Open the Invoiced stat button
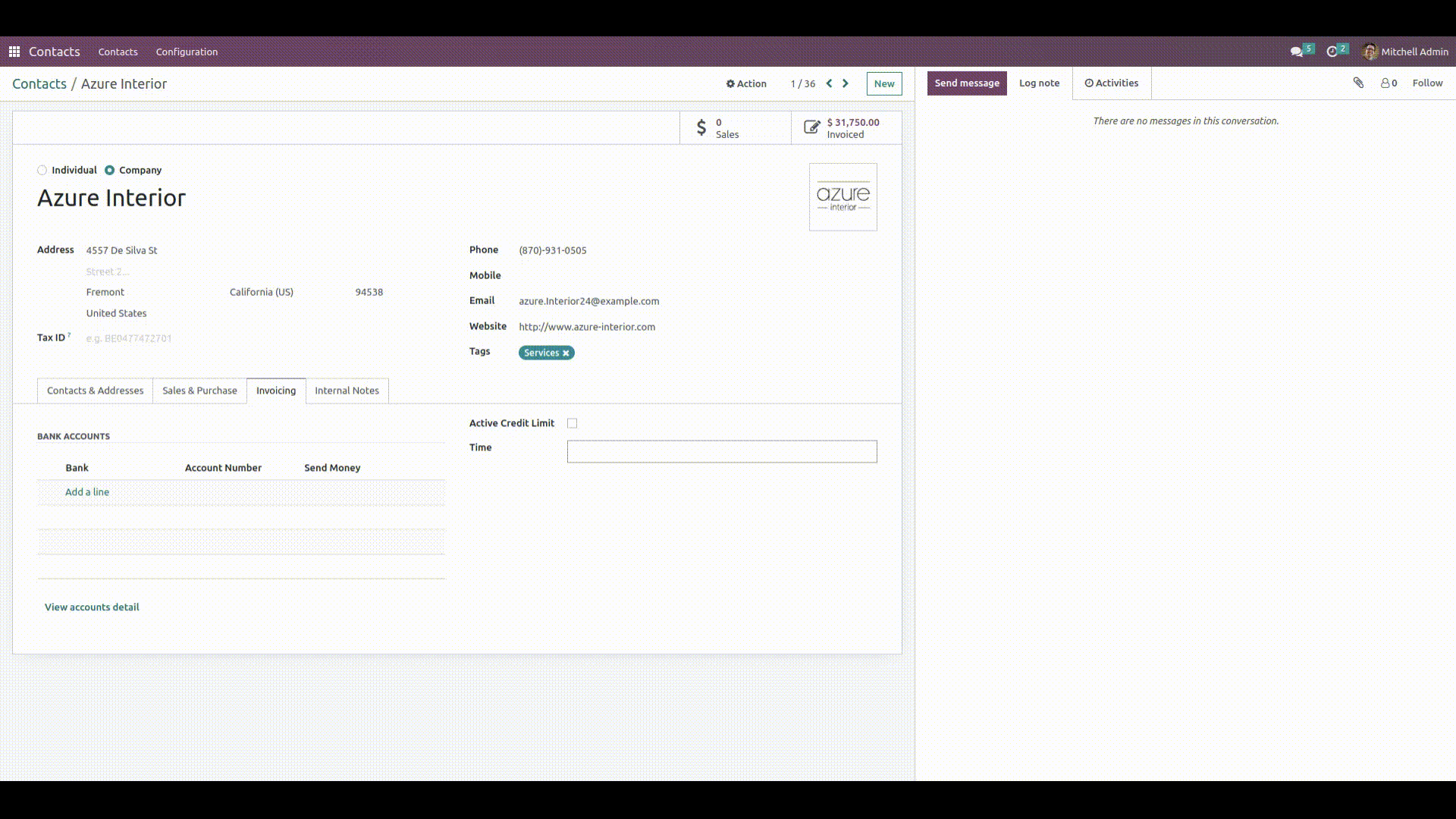Image resolution: width=1456 pixels, height=819 pixels. pos(846,128)
